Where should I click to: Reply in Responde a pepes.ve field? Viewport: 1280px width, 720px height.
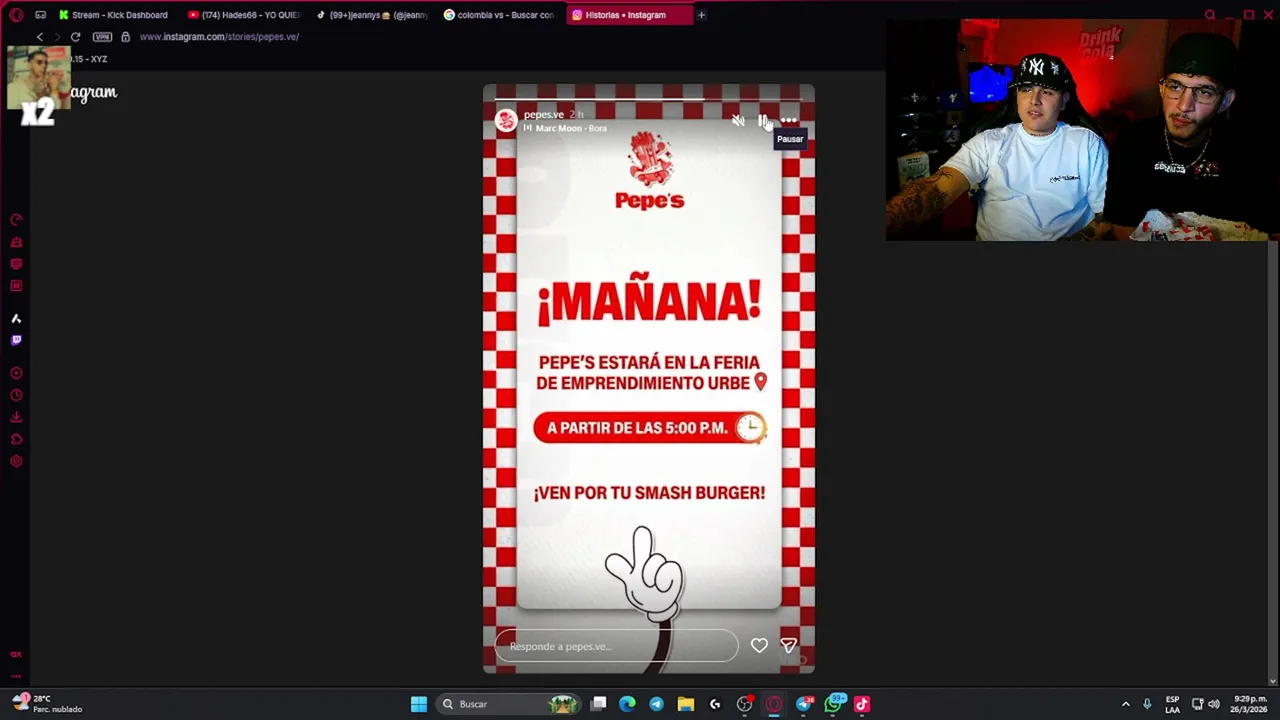coord(616,646)
